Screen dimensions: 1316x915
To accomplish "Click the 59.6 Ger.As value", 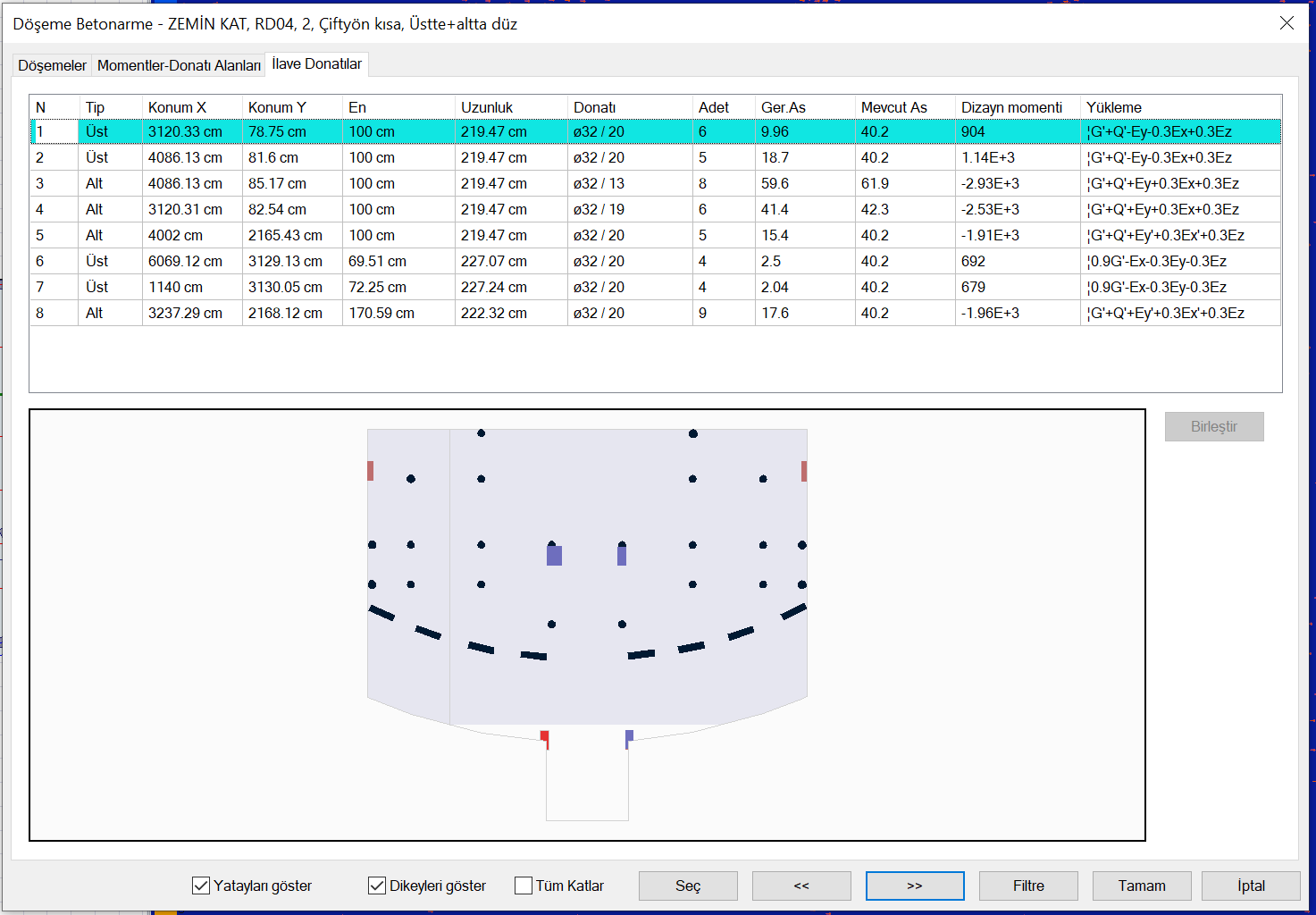I will pyautogui.click(x=805, y=183).
